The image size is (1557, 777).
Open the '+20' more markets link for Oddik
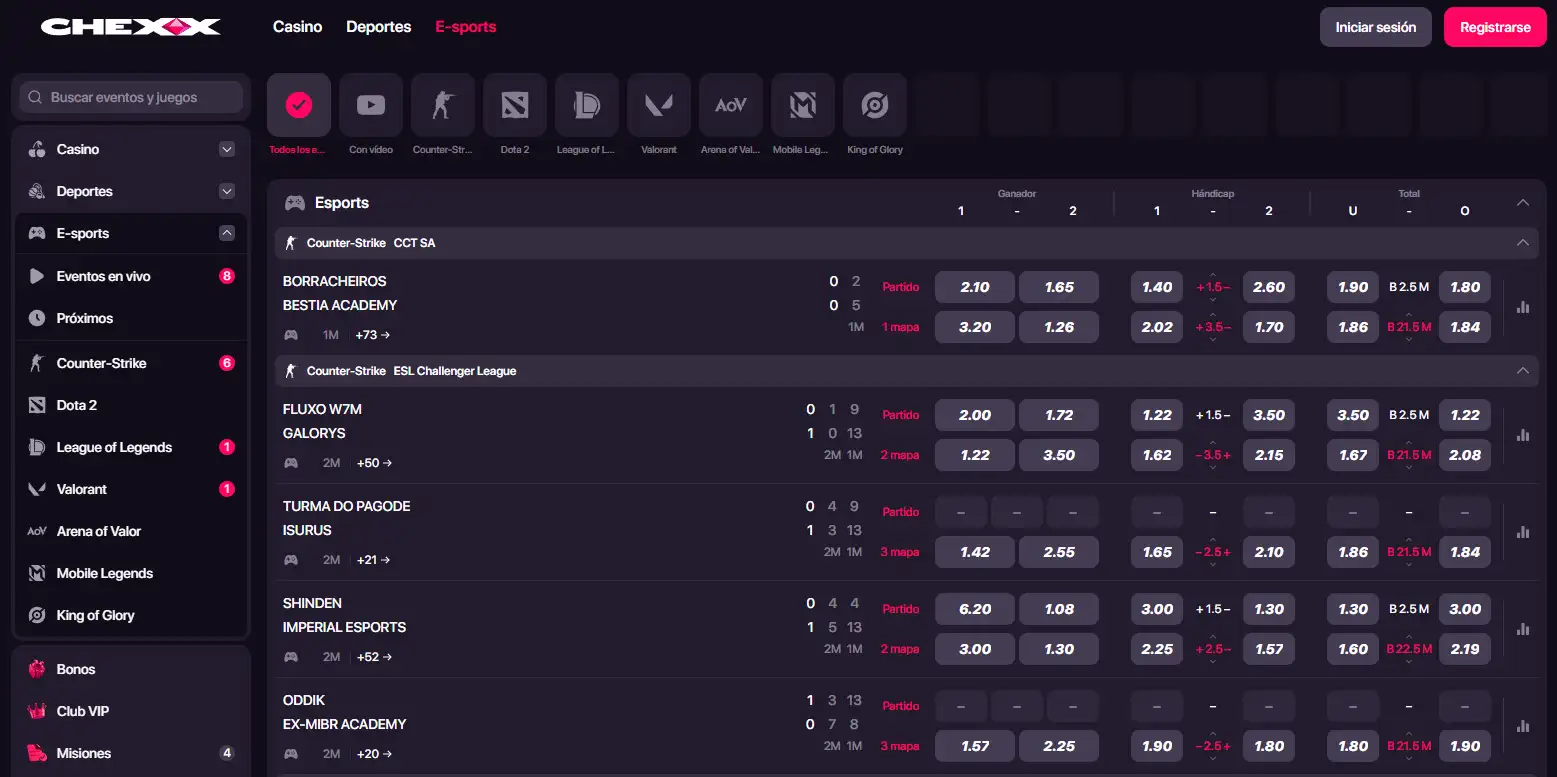[x=373, y=754]
